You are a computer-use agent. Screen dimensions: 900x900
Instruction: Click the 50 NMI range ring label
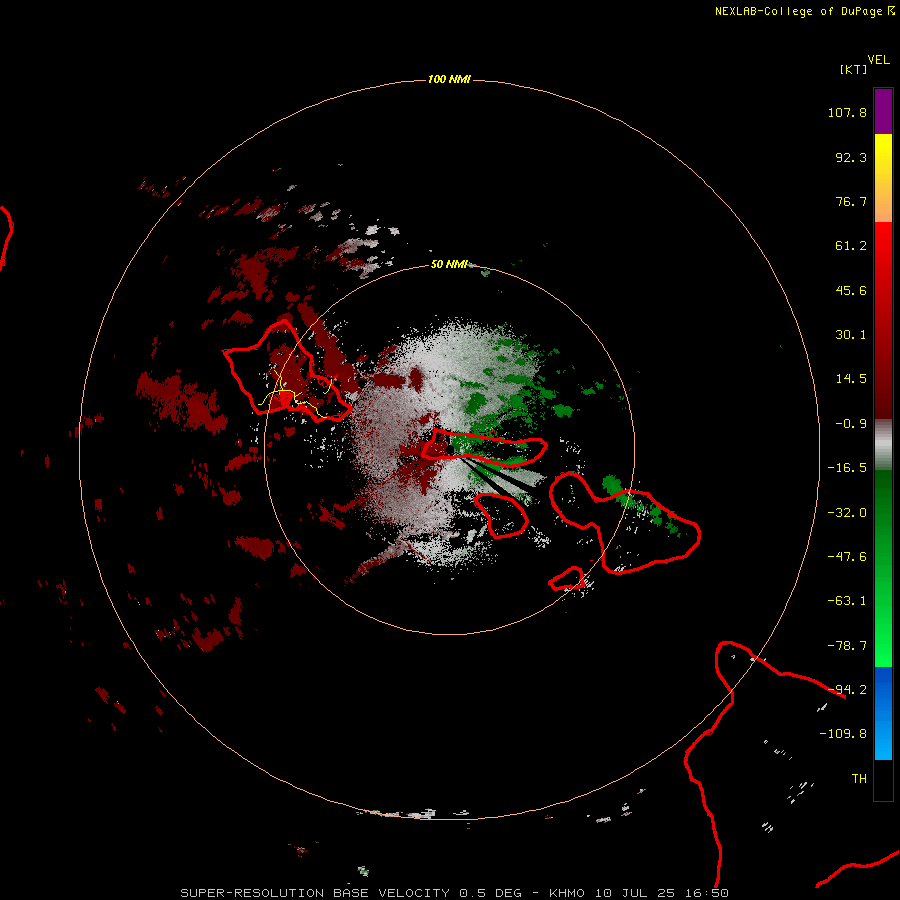point(449,264)
